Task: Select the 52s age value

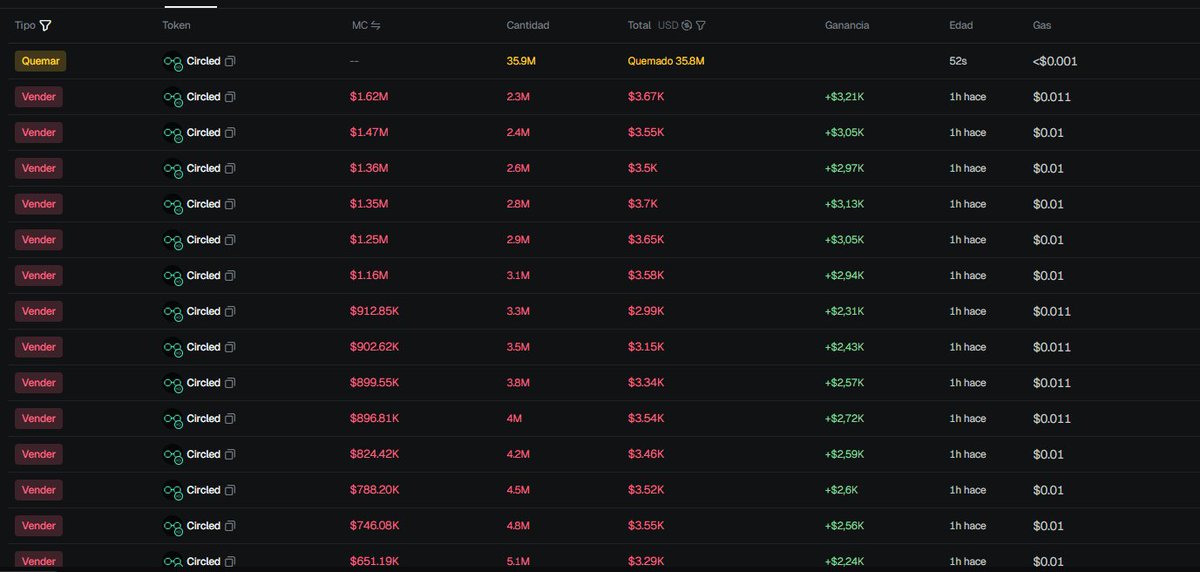Action: click(x=958, y=61)
